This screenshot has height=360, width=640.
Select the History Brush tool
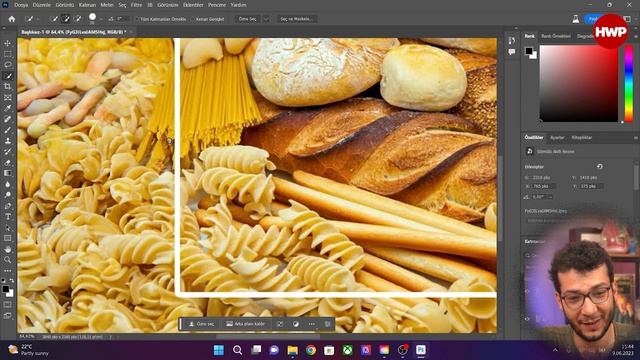[x=8, y=151]
